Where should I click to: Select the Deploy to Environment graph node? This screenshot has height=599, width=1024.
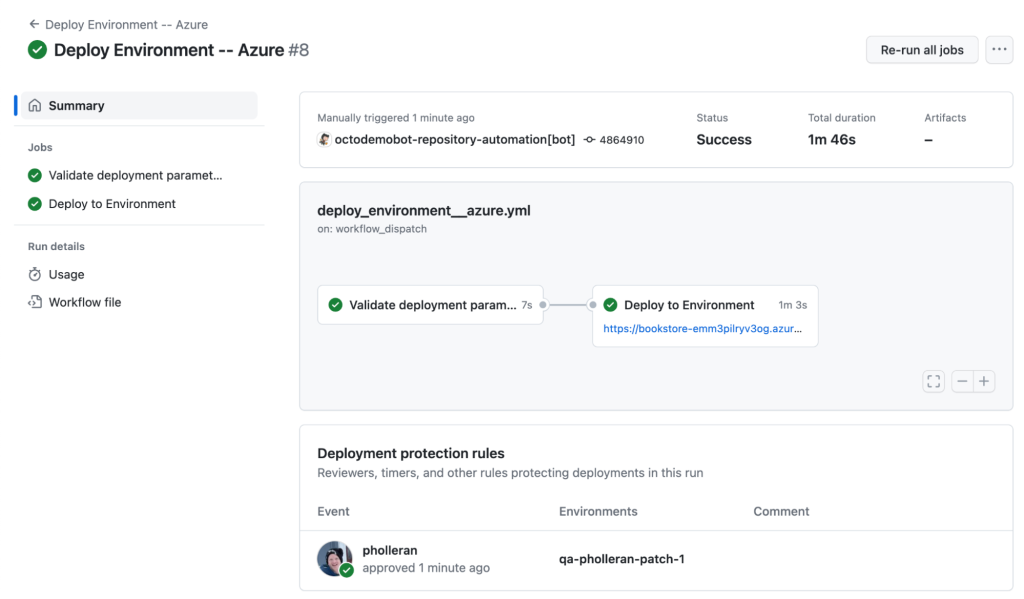pos(689,305)
